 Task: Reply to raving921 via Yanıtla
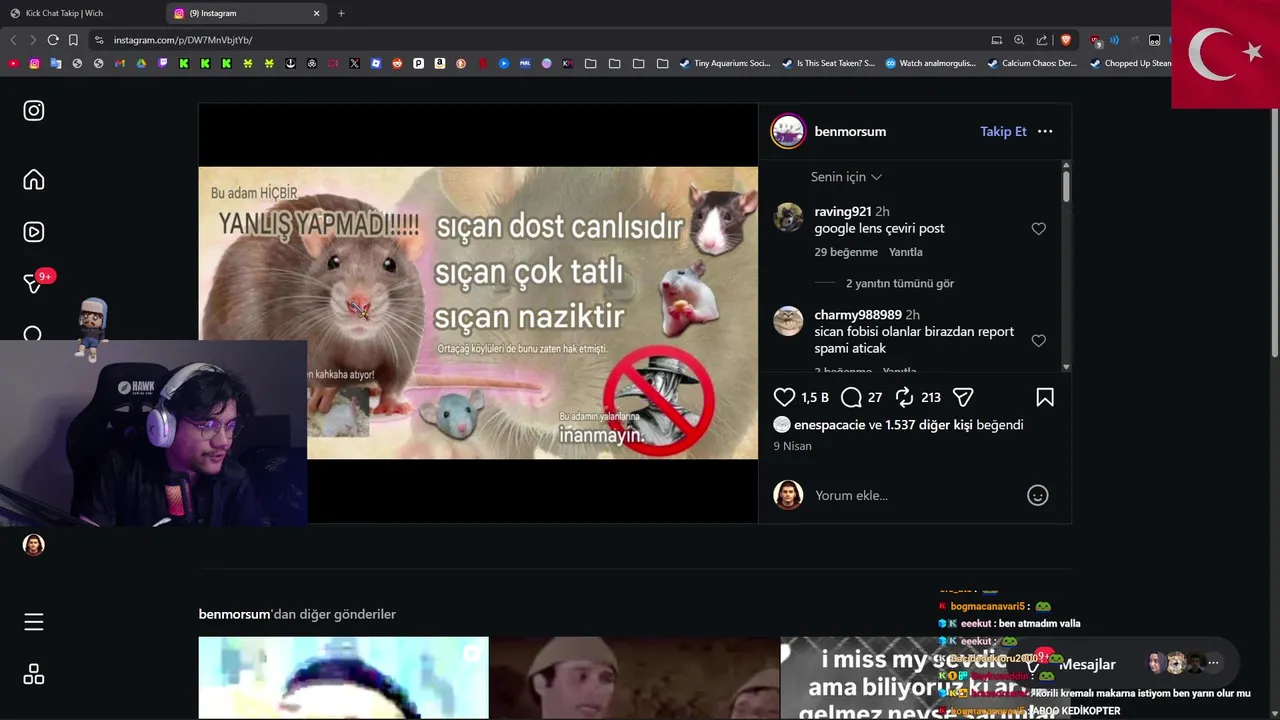[x=906, y=252]
